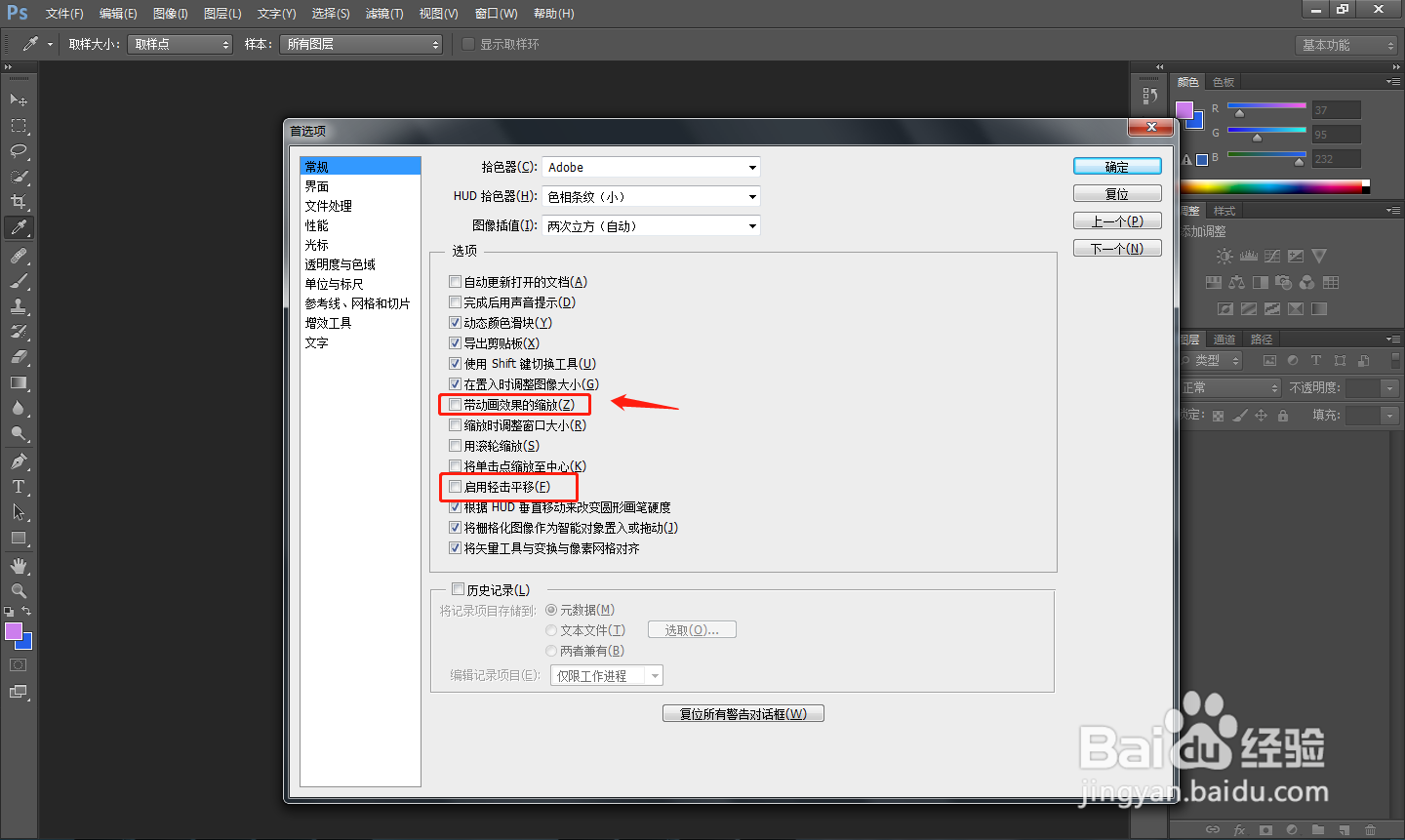
Task: Open the 样本 所有图层 dropdown
Action: tap(360, 44)
